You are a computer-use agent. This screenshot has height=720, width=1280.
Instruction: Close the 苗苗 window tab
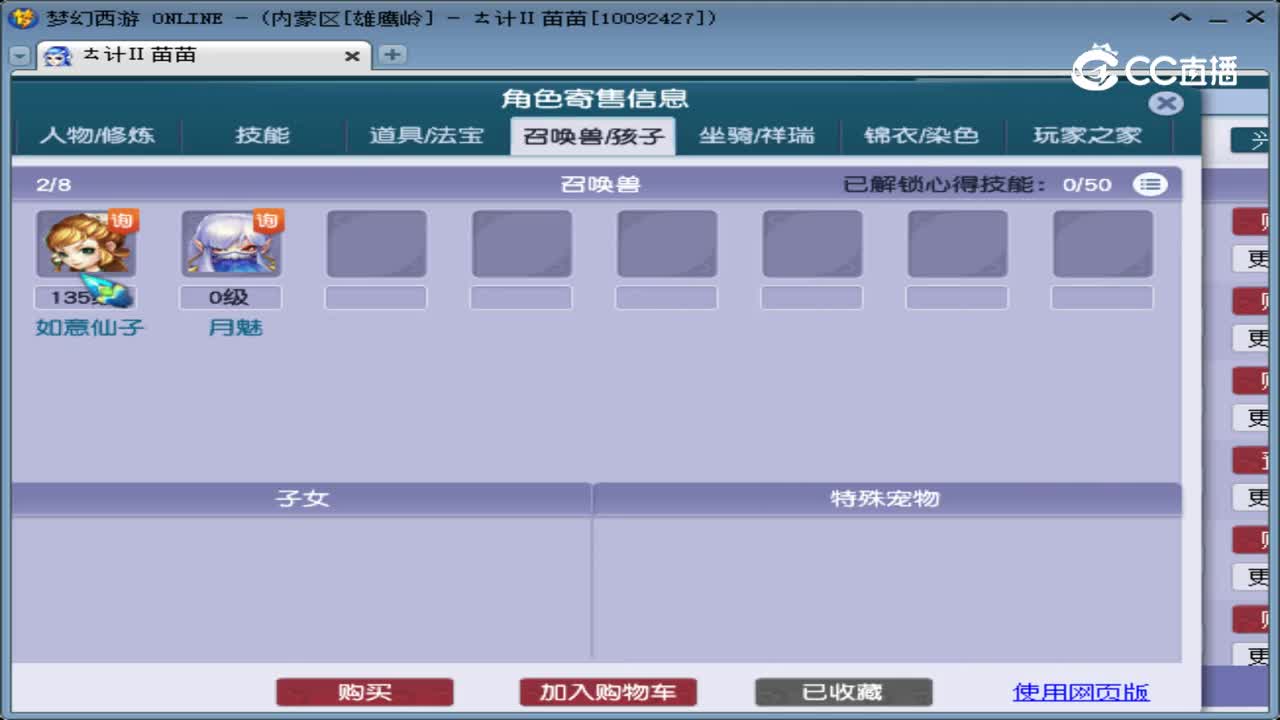click(x=352, y=57)
